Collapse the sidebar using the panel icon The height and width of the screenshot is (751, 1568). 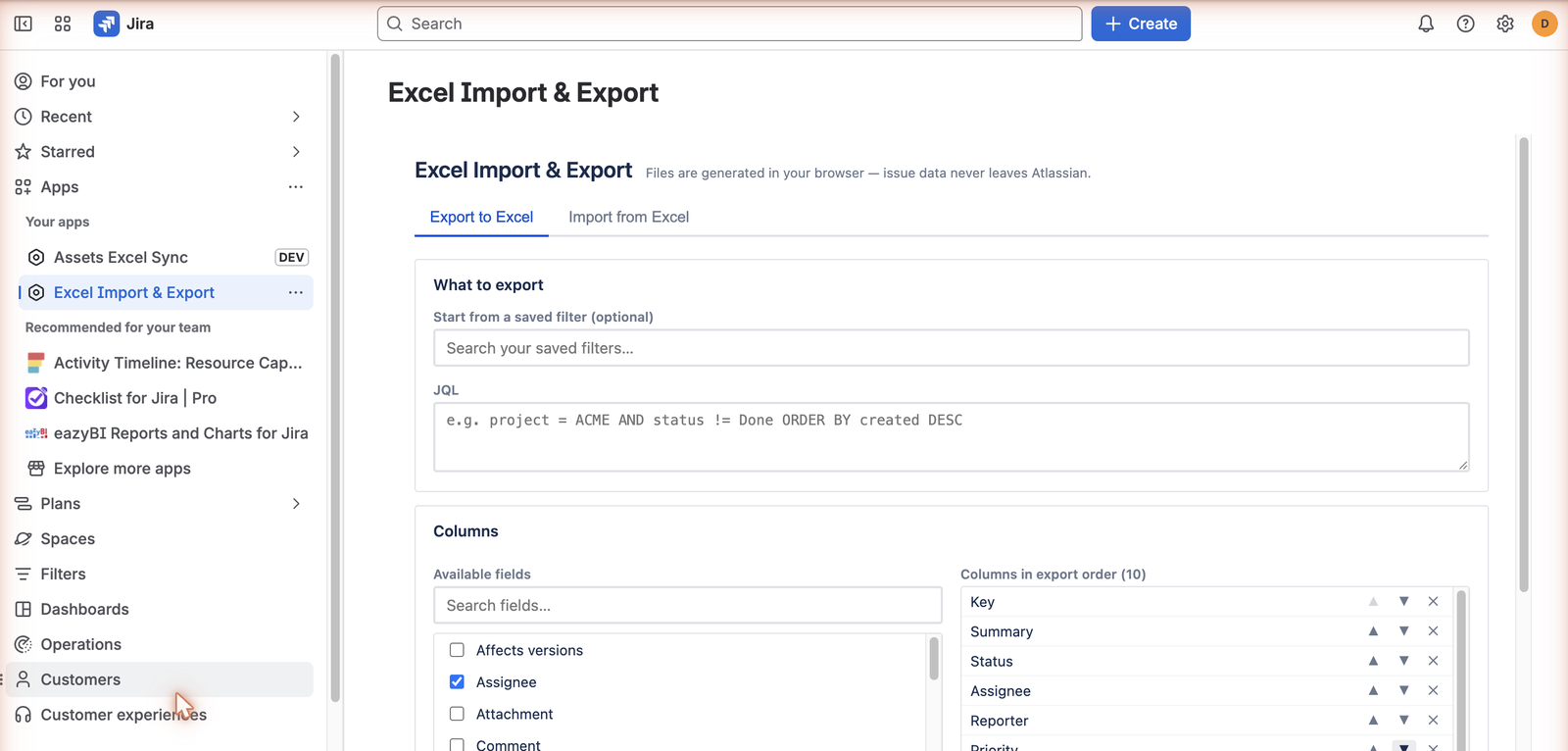click(24, 24)
